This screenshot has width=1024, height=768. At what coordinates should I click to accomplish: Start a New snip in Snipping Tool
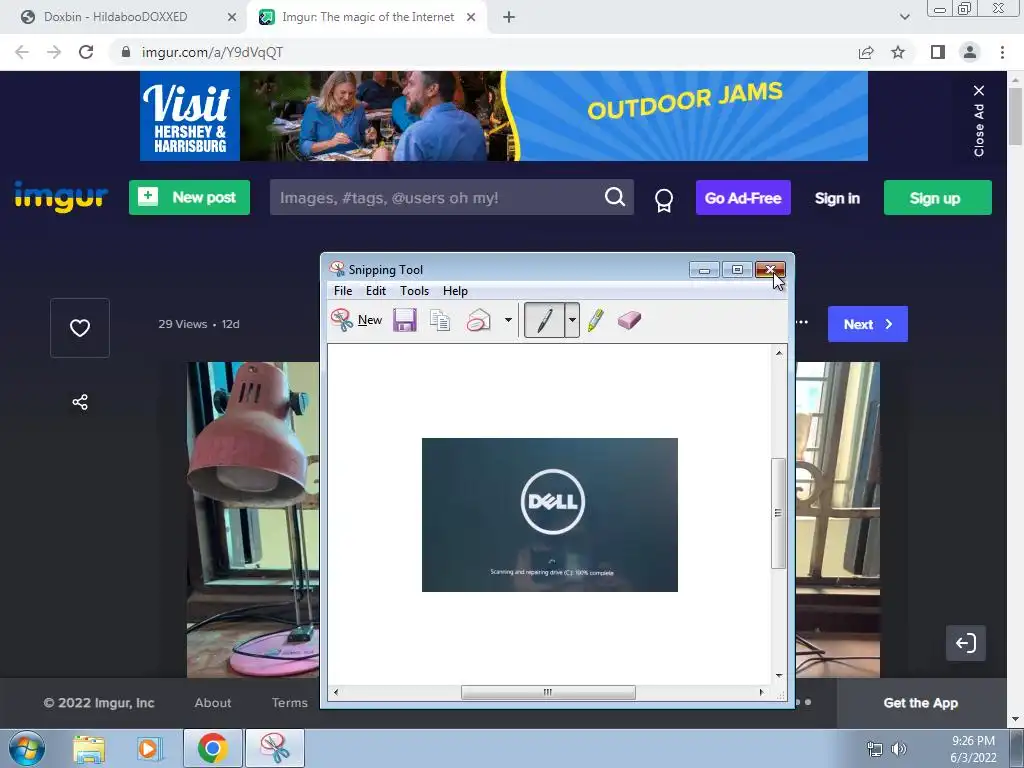tap(357, 320)
